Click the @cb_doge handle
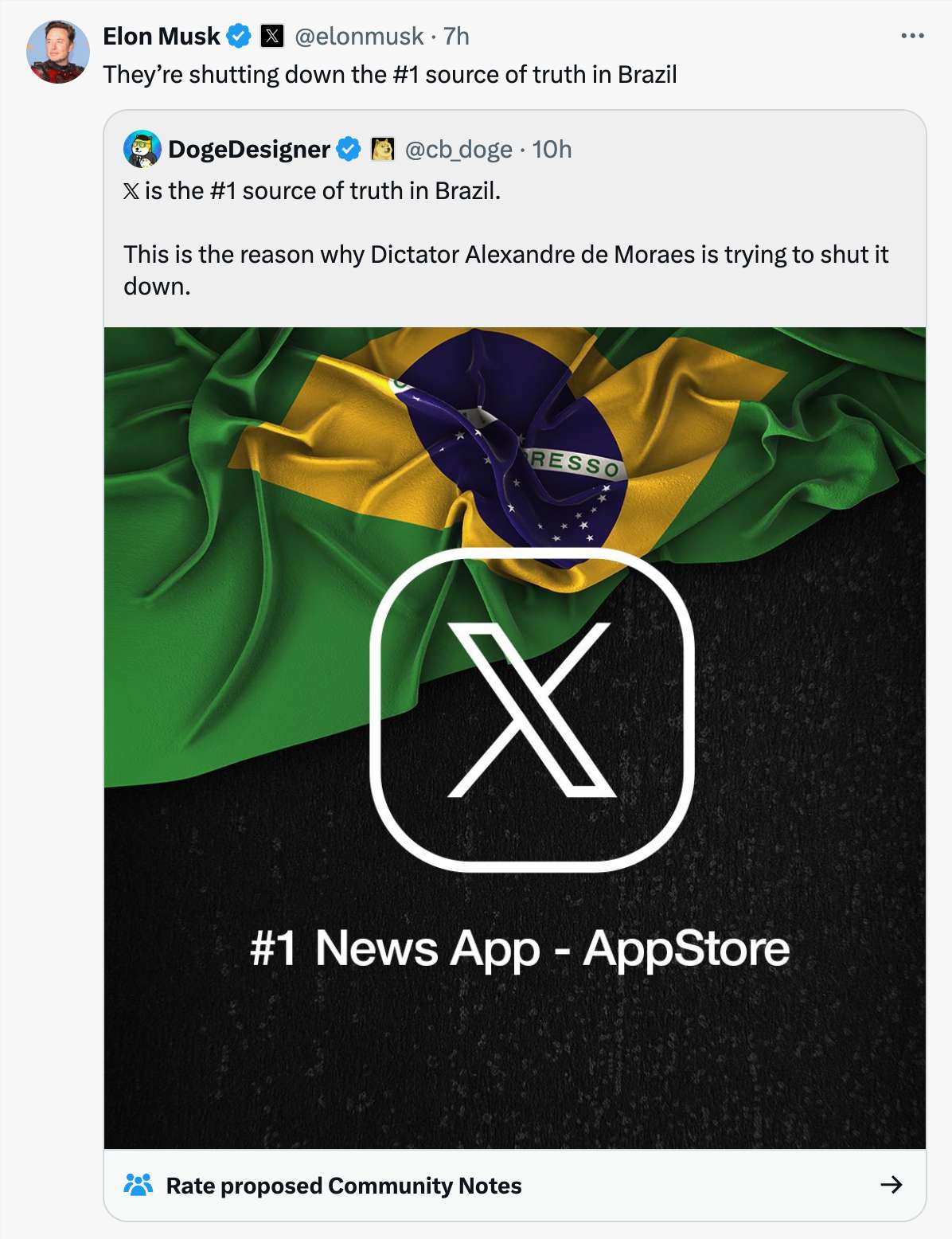This screenshot has height=1239, width=952. pyautogui.click(x=458, y=149)
